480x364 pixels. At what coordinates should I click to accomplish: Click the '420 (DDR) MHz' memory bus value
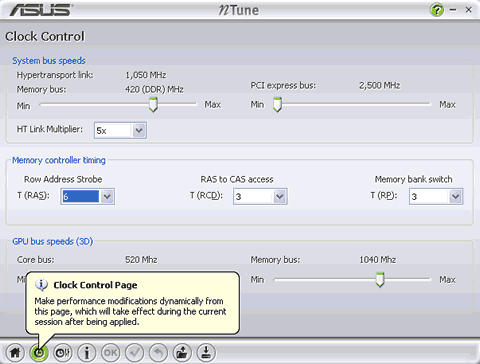point(154,89)
